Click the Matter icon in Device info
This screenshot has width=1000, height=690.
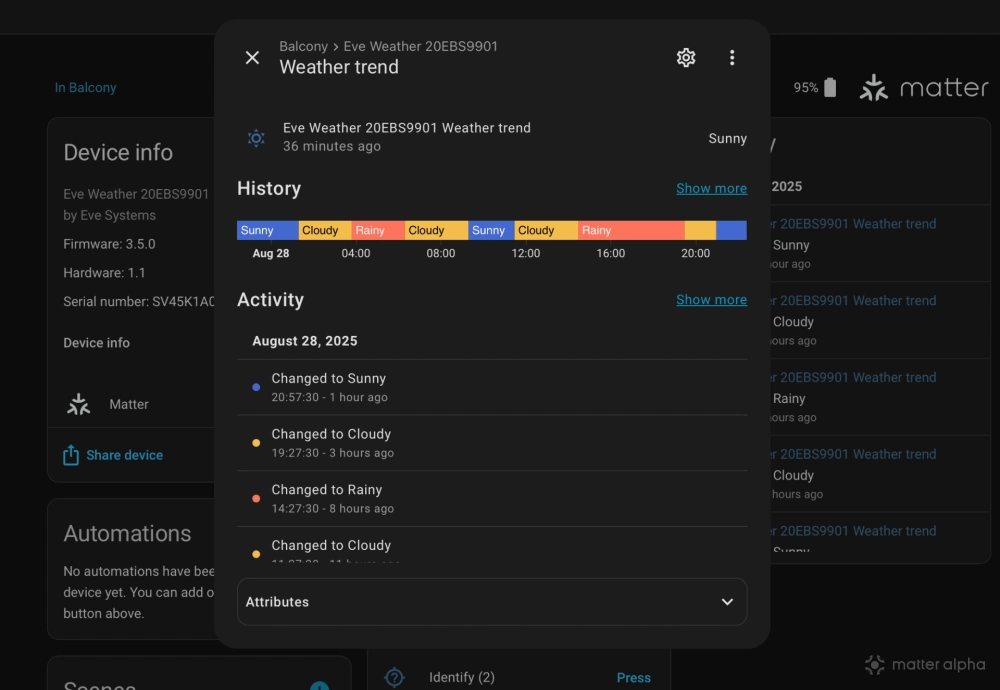click(78, 404)
